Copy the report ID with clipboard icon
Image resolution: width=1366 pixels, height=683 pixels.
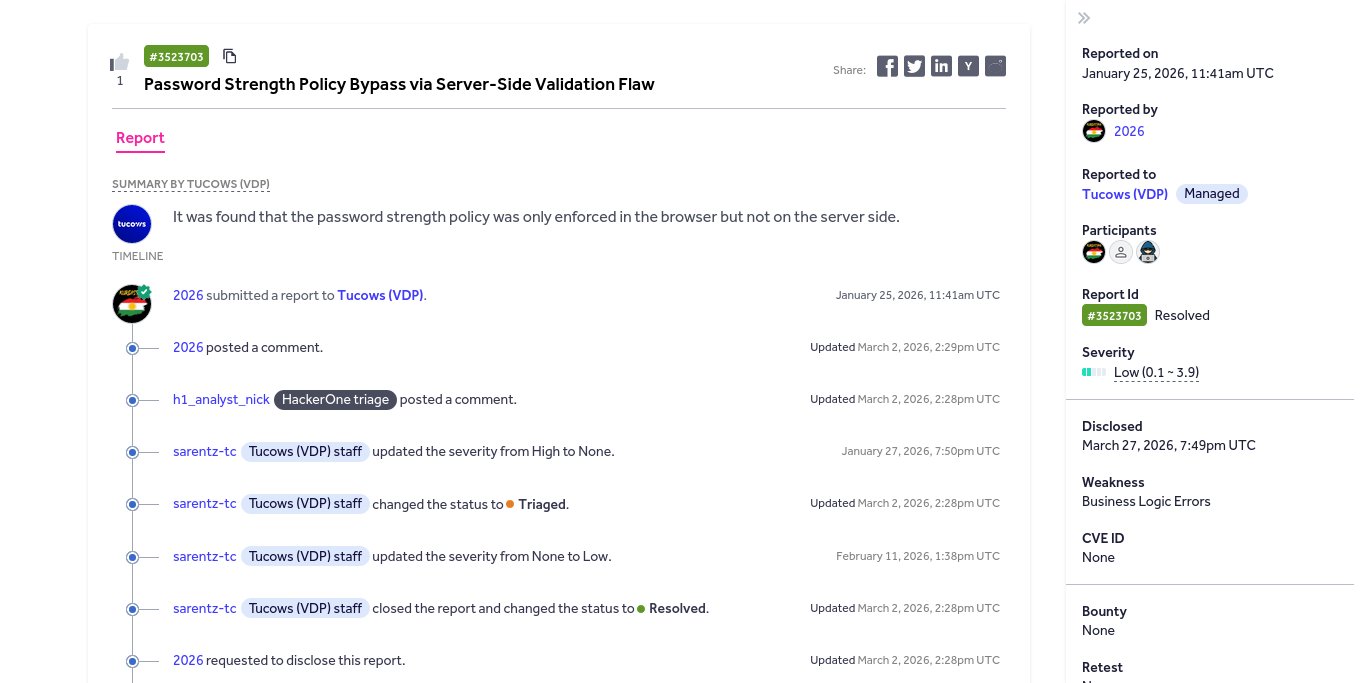(x=230, y=56)
